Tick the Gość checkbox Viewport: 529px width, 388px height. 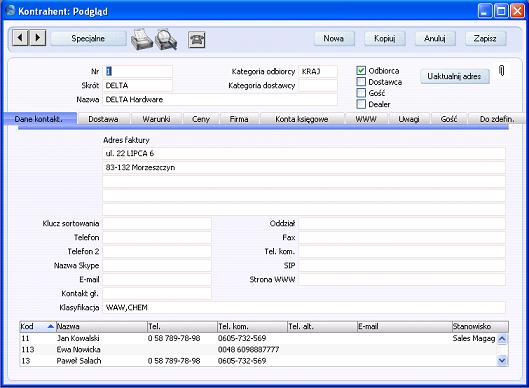[361, 93]
